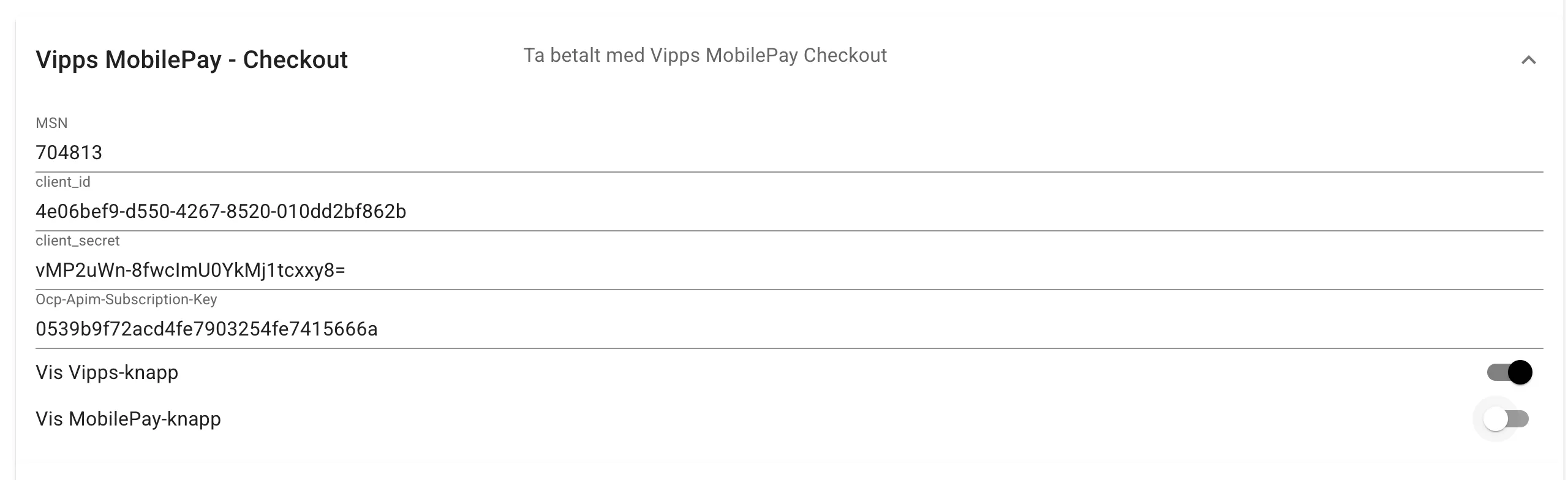This screenshot has height=480, width=1568.
Task: Click the Vis Vipps-knapp label
Action: (x=107, y=372)
